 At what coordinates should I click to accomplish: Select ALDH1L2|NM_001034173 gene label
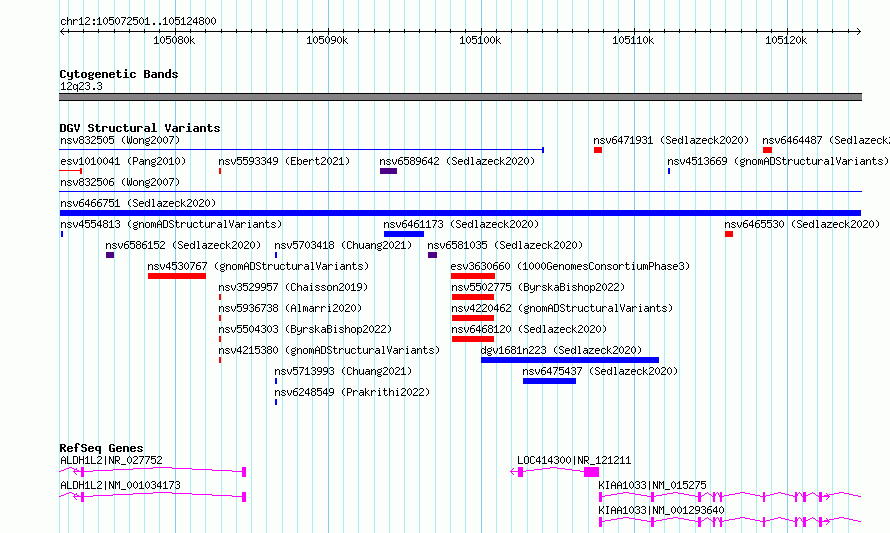point(120,485)
